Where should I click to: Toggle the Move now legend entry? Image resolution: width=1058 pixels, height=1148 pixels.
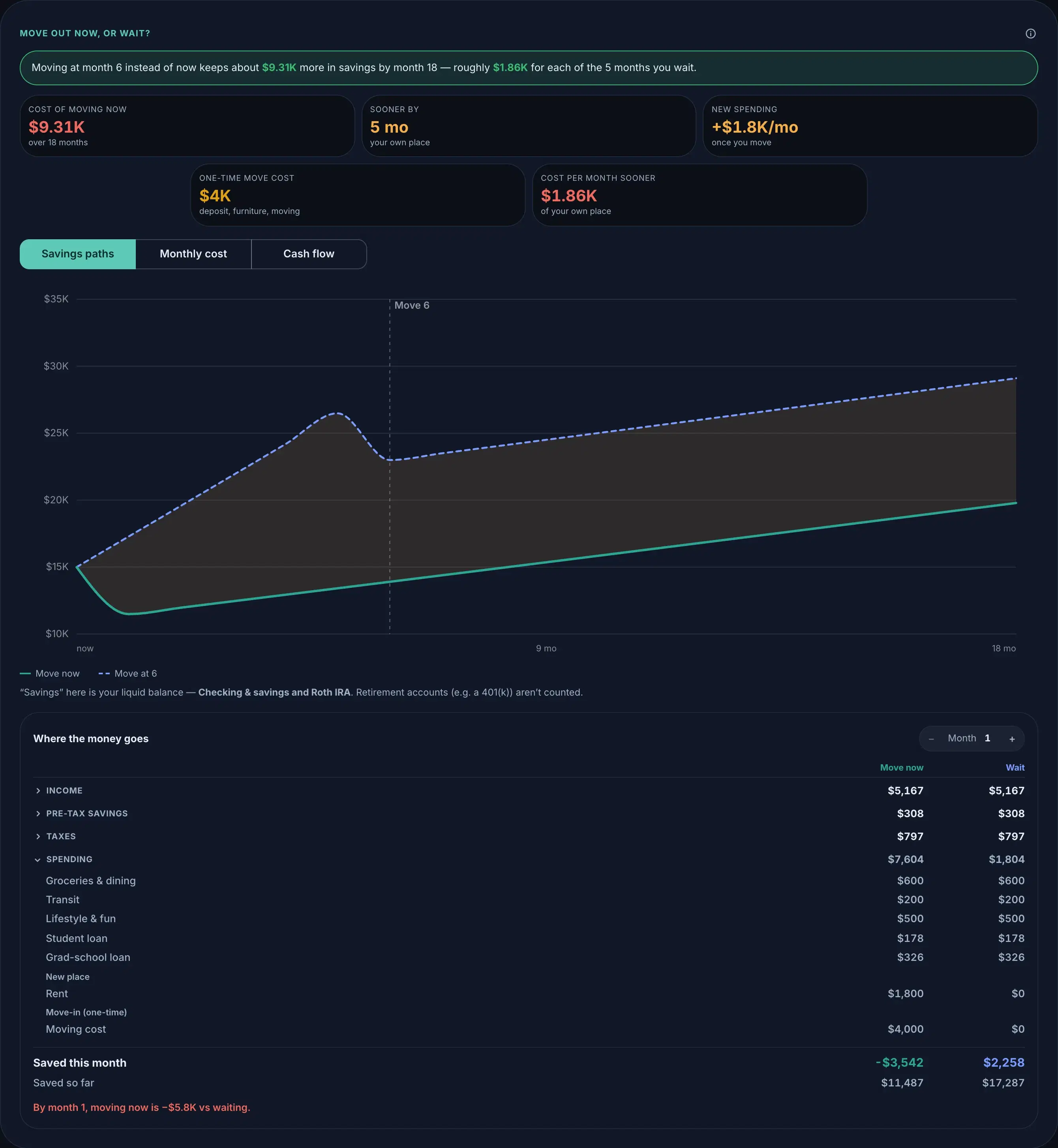click(50, 673)
